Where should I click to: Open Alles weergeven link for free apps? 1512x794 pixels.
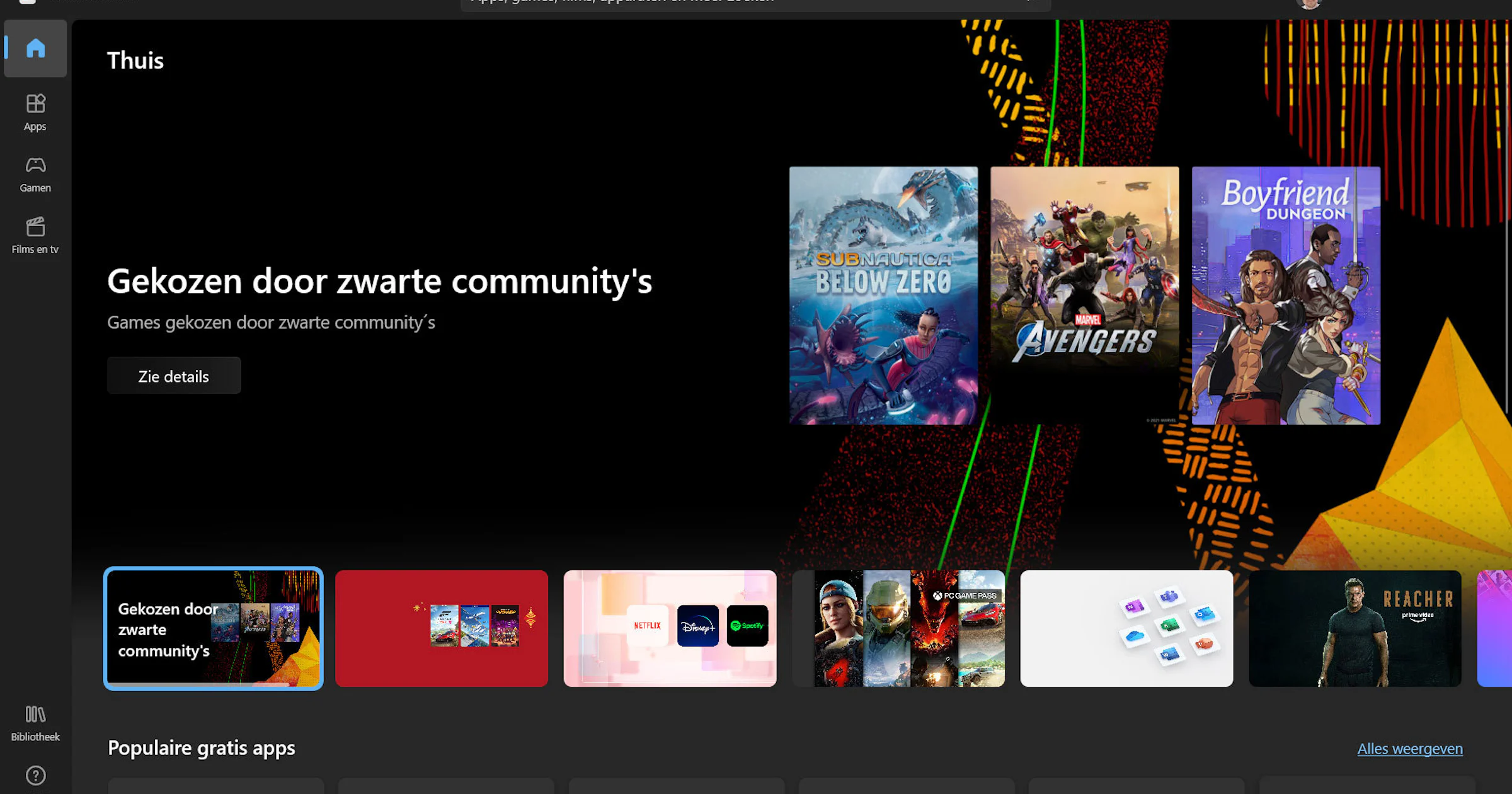[1409, 749]
